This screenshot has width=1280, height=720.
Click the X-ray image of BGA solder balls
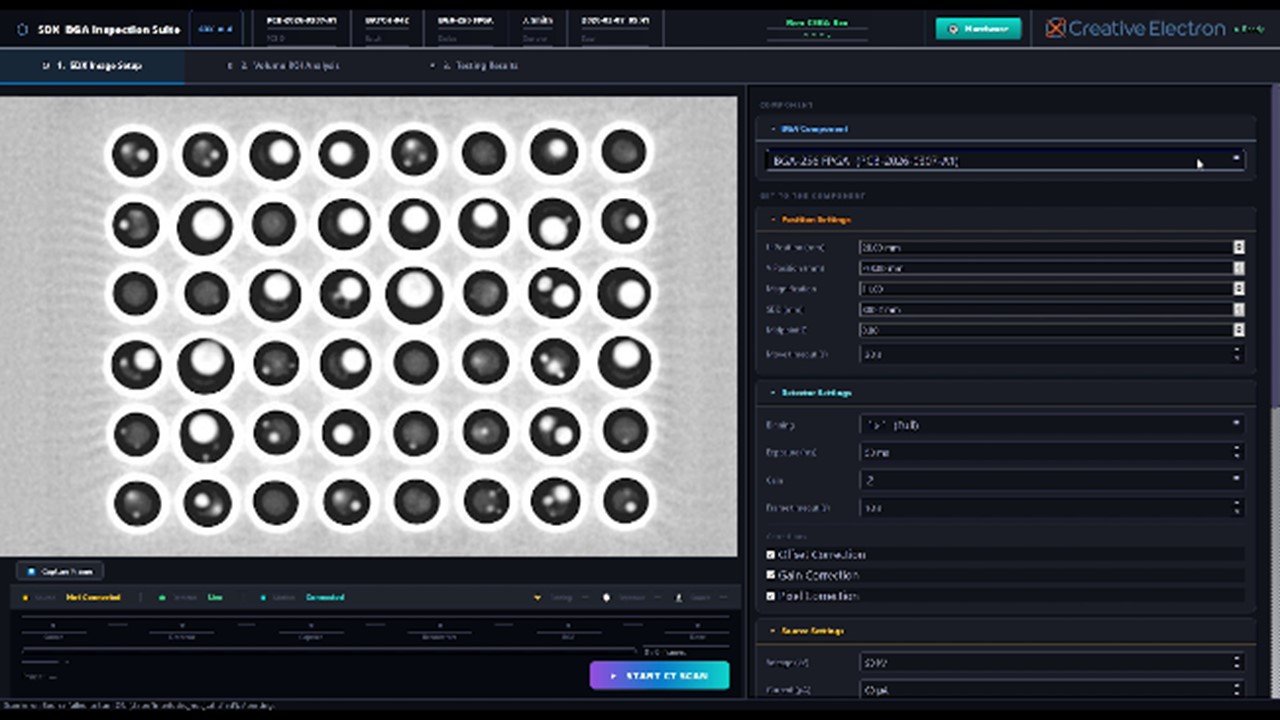tap(369, 326)
